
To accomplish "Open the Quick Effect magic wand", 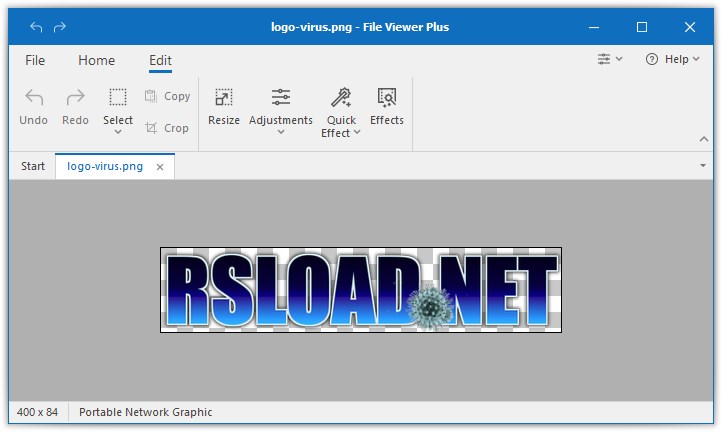I will 341,97.
